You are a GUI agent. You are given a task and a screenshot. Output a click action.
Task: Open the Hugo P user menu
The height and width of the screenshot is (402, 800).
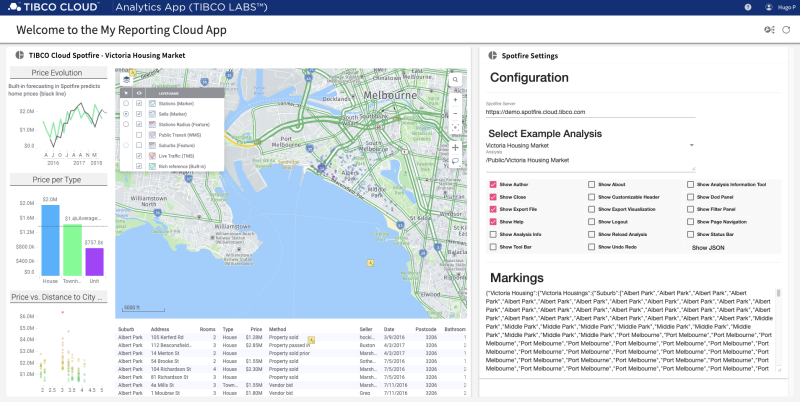click(785, 7)
